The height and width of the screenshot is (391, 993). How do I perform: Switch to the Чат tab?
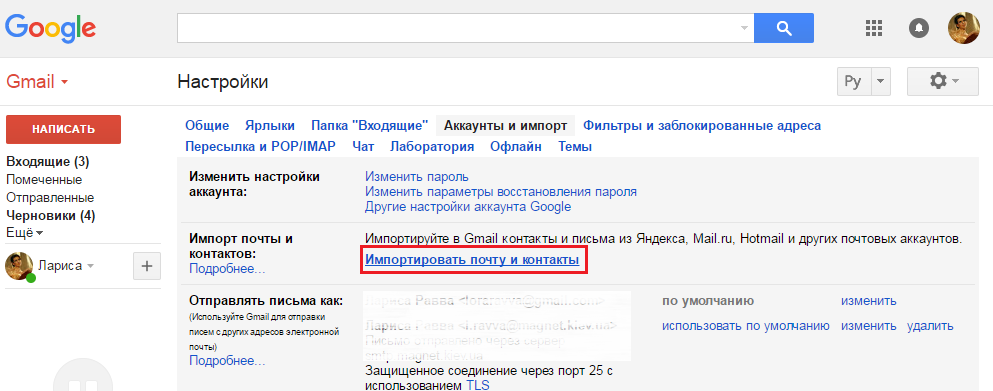[x=364, y=147]
